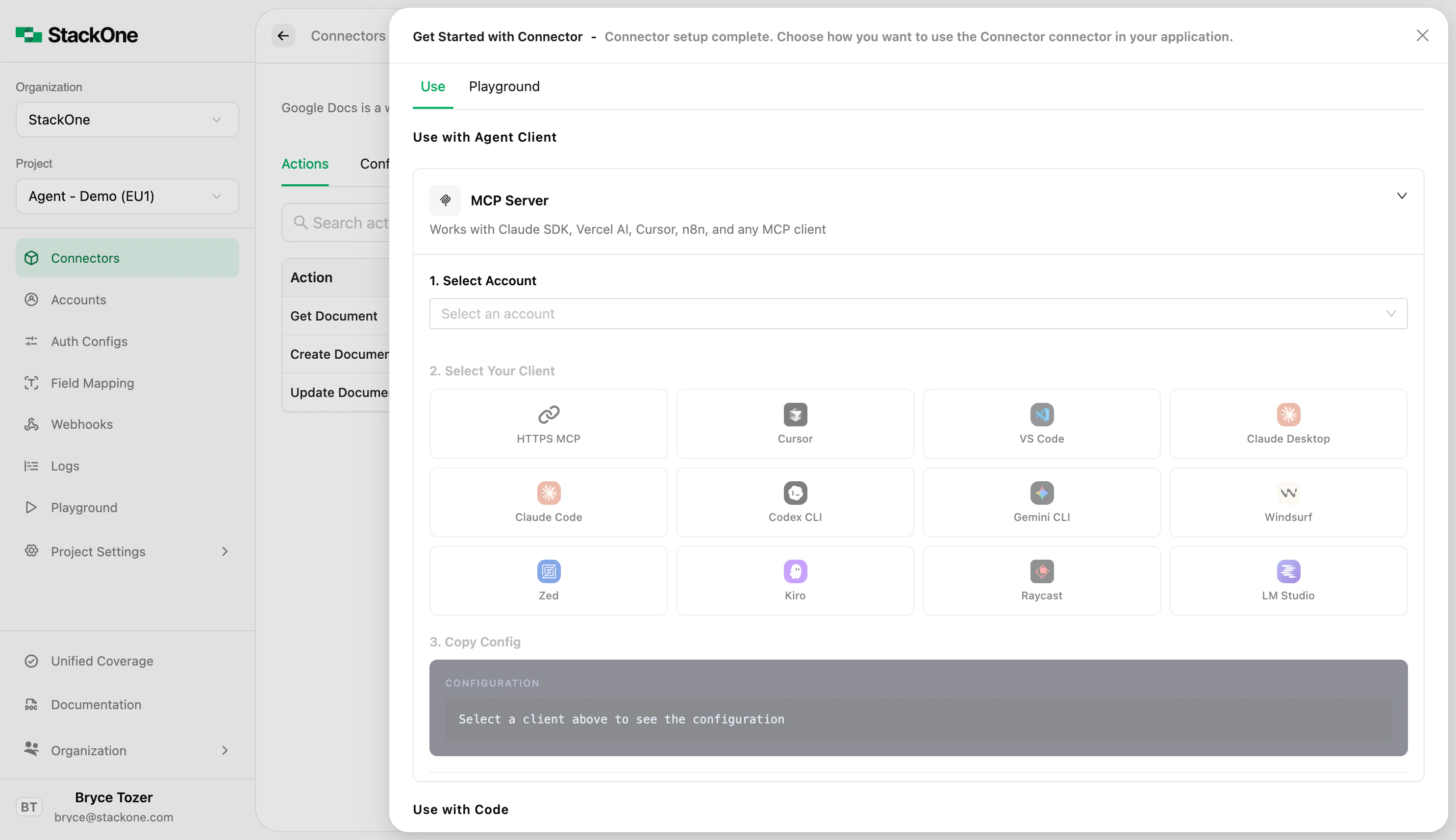Collapse the MCP Server panel via its chevron
1456x840 pixels.
click(x=1402, y=196)
